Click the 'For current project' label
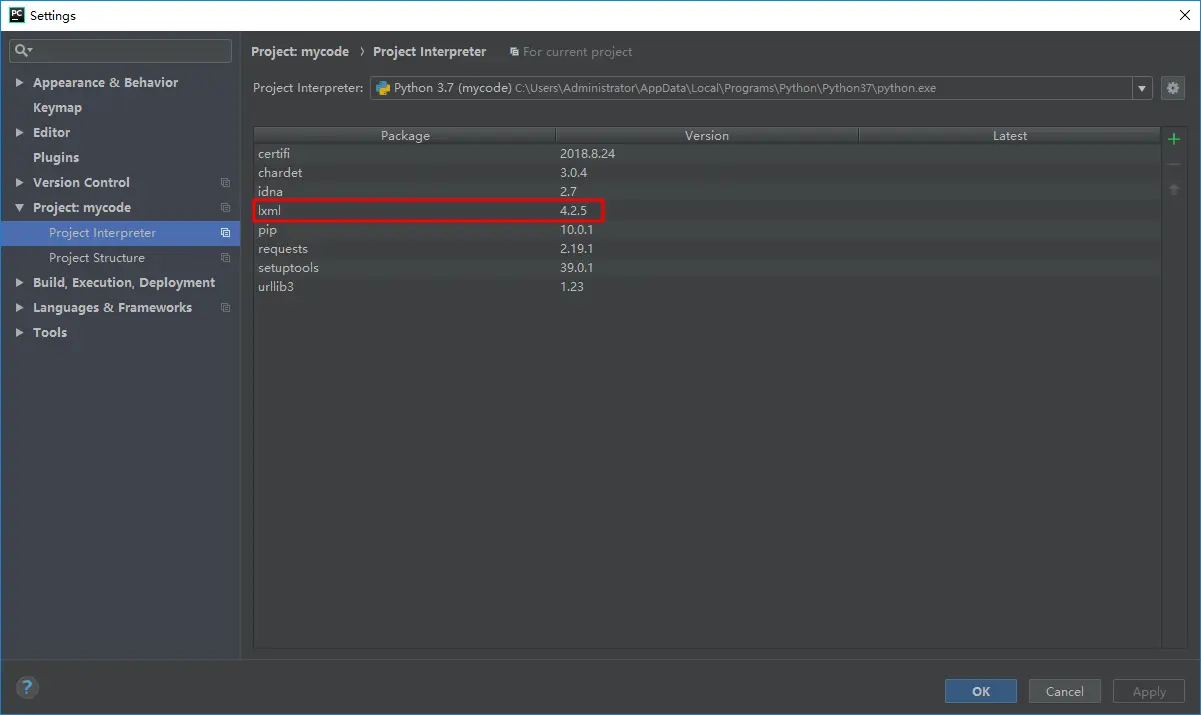 [577, 52]
